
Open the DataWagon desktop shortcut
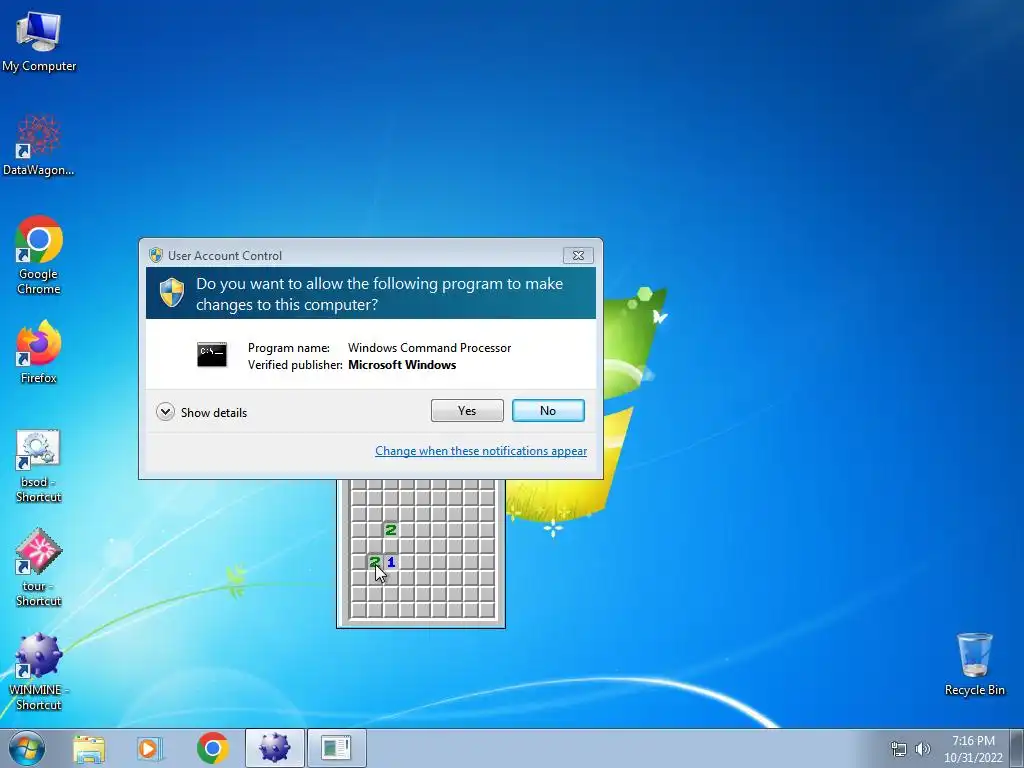pyautogui.click(x=39, y=145)
